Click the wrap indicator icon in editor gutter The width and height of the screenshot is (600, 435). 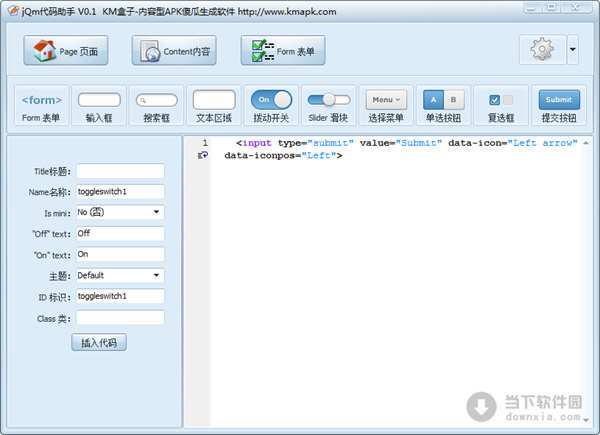coord(204,156)
